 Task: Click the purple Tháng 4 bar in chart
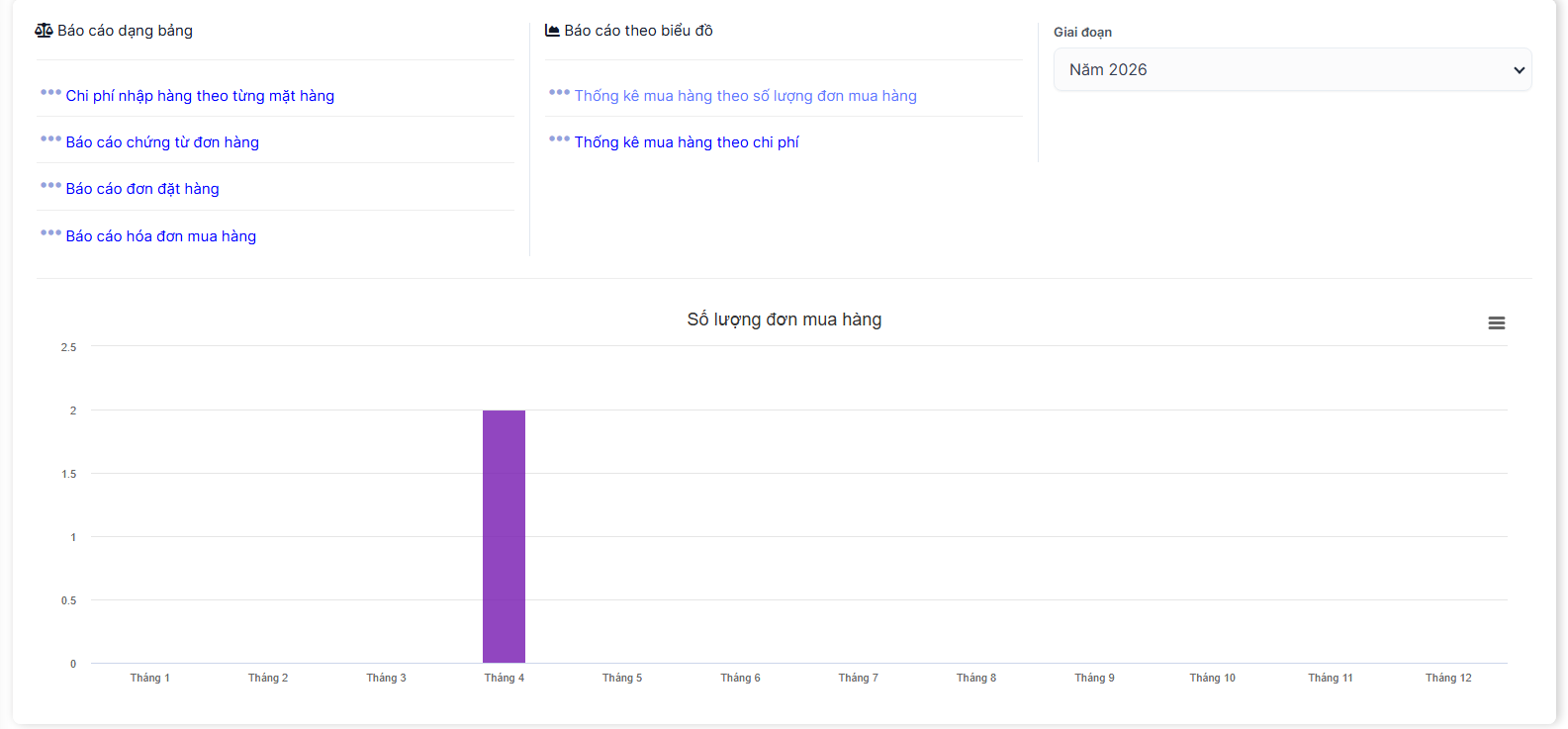pyautogui.click(x=504, y=536)
